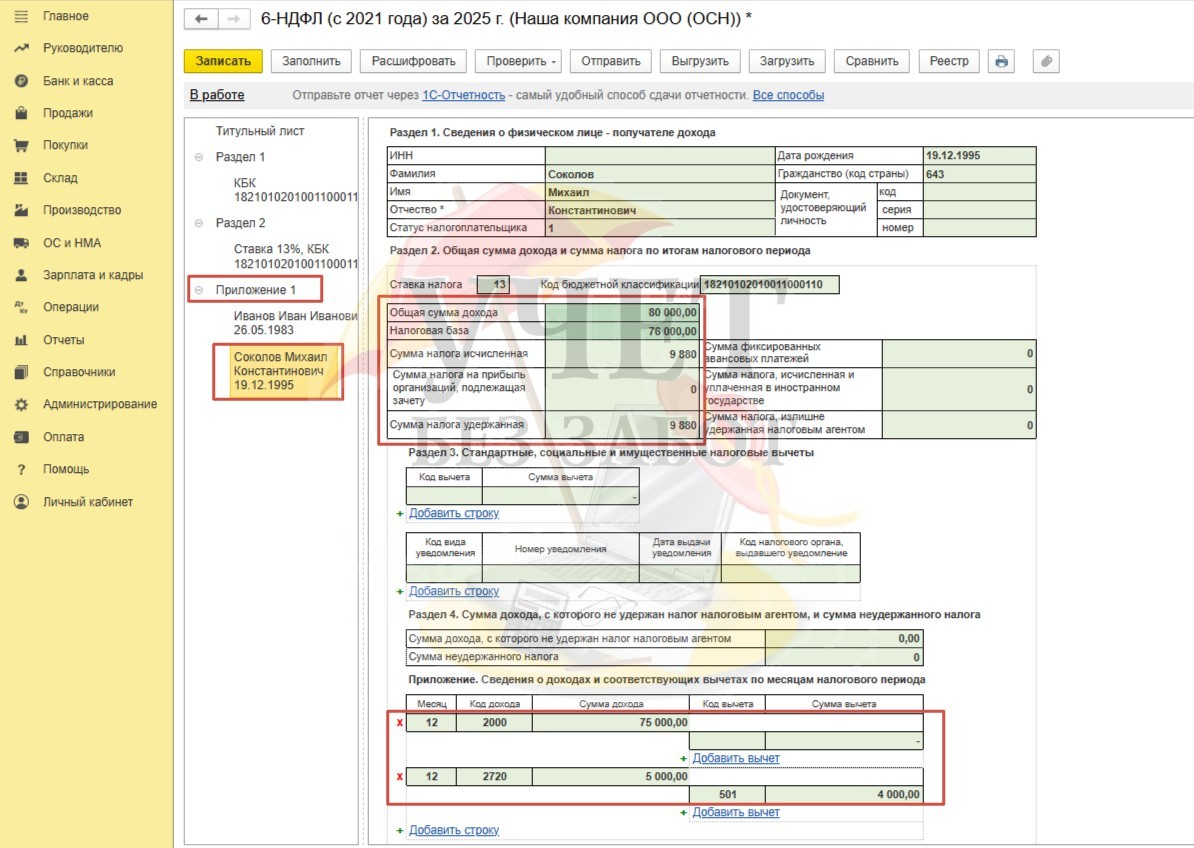This screenshot has height=848, width=1194.
Task: Click the print icon in toolbar
Action: pos(1001,61)
